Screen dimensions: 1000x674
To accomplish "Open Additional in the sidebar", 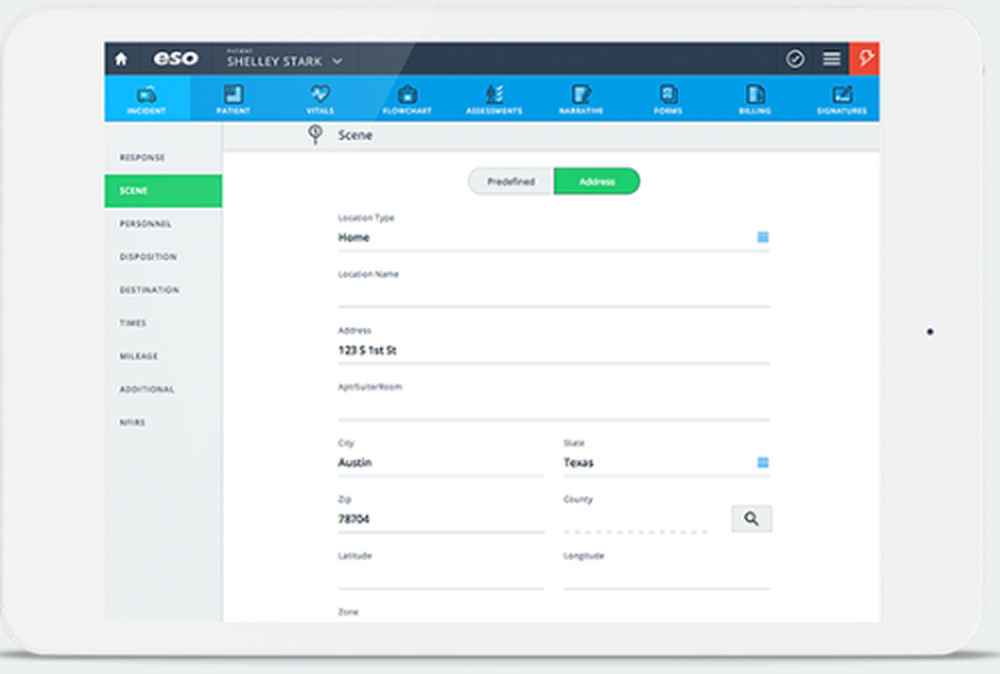I will (163, 390).
